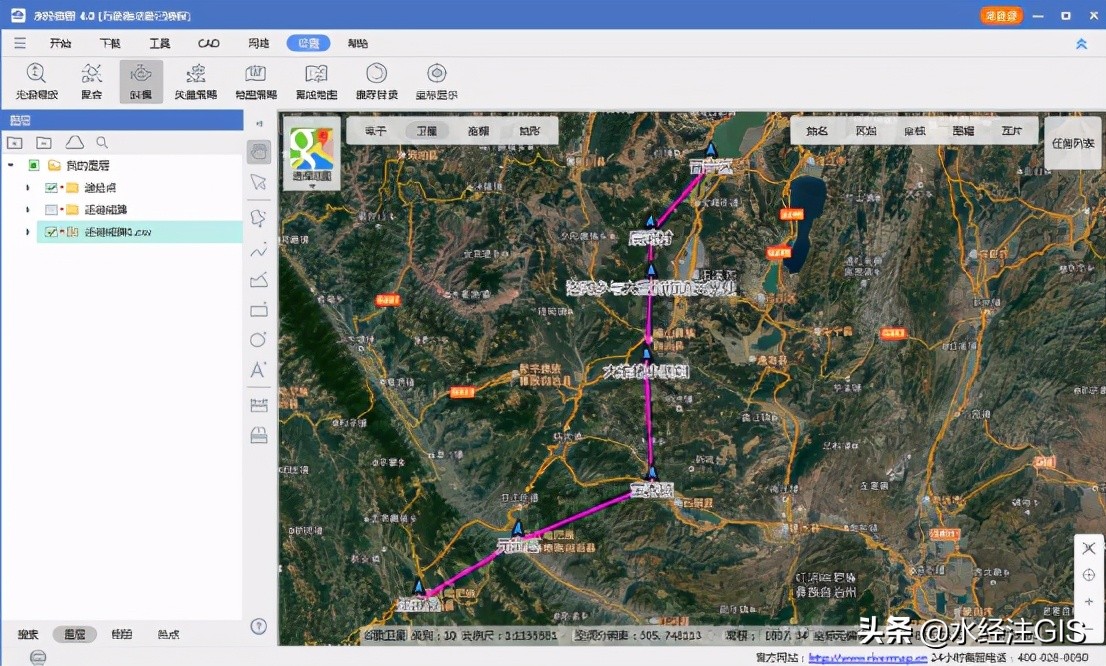The image size is (1106, 666).
Task: Open the dropdown arrow under the Google map thumbnail
Action: (311, 186)
